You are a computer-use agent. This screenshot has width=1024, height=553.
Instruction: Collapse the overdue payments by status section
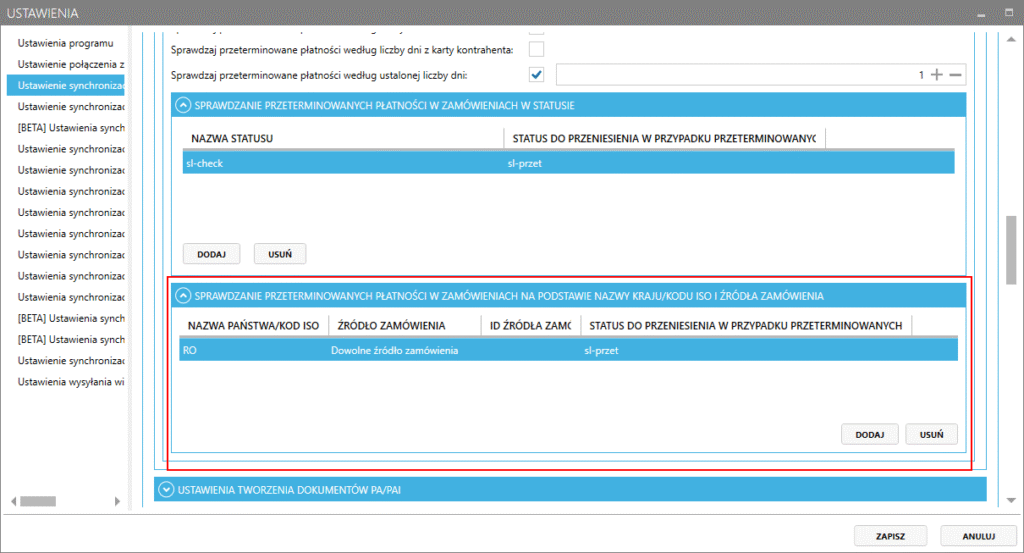tap(183, 104)
